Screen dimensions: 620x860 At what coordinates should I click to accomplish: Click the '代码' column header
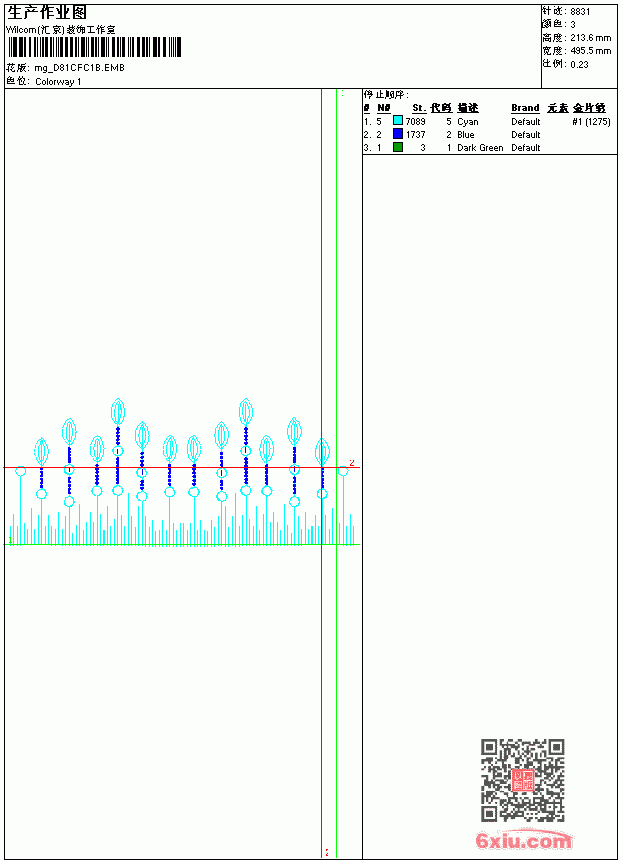click(441, 108)
